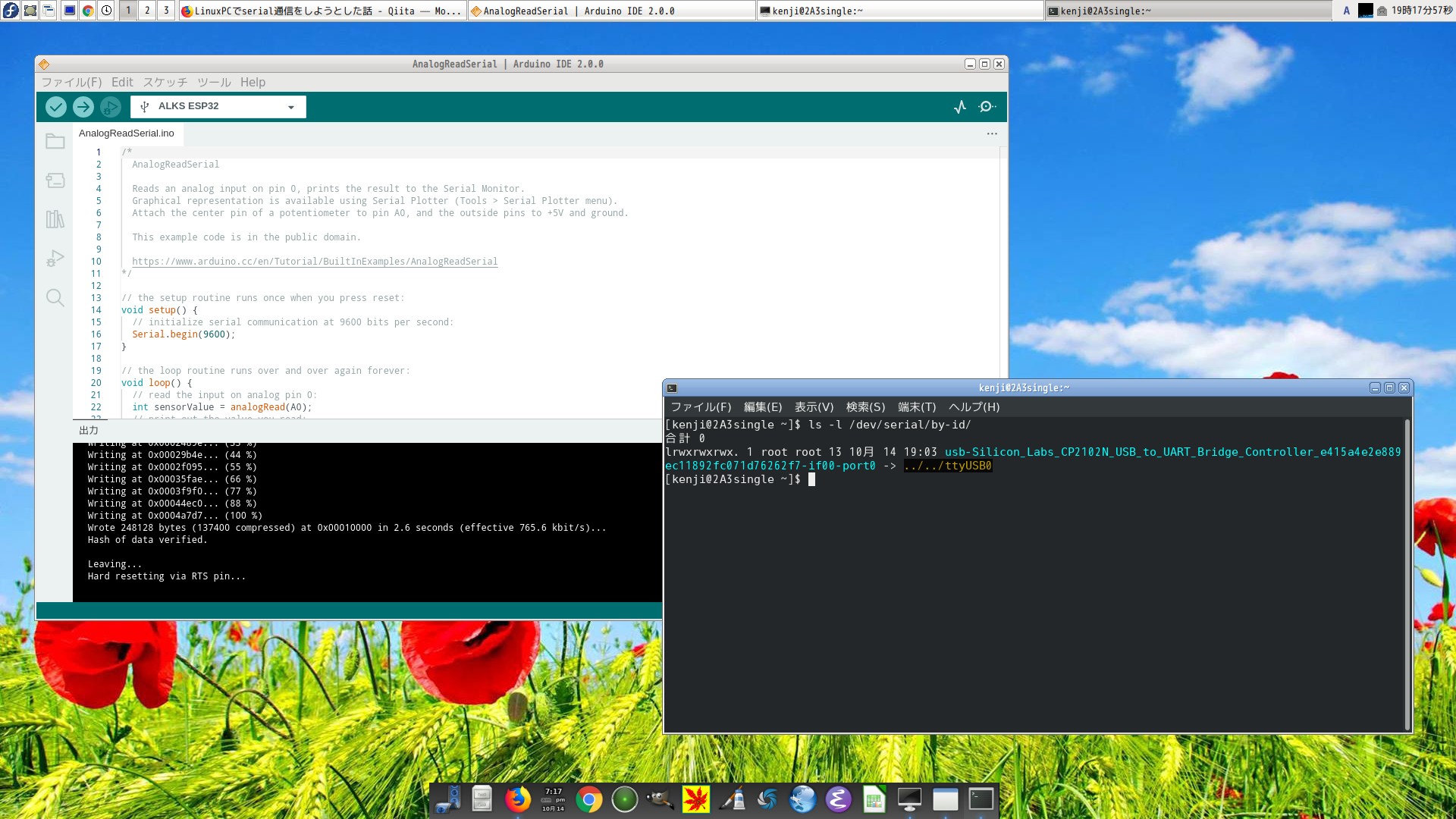1456x819 pixels.
Task: Open the Serial Plotter icon
Action: tap(960, 107)
